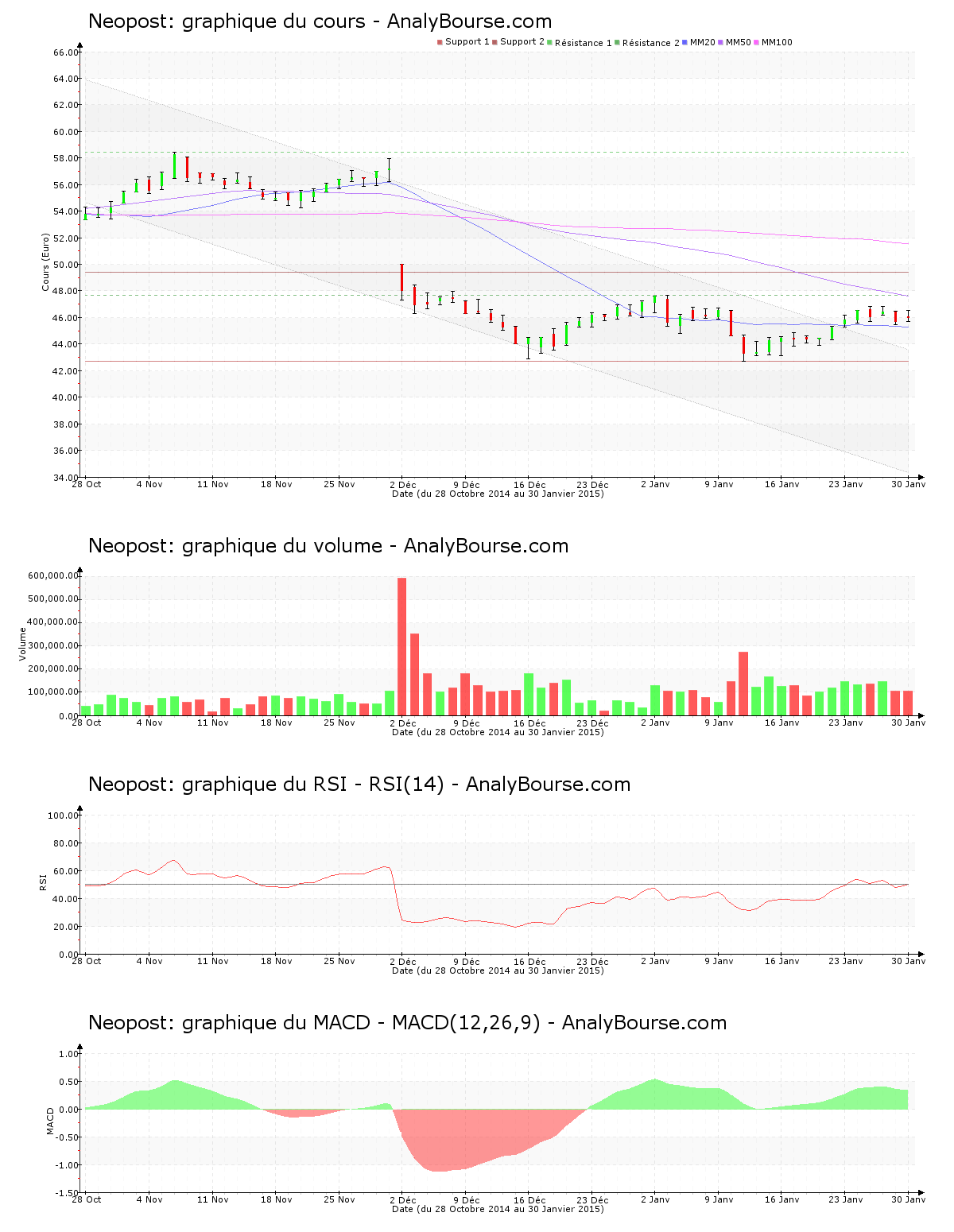Click the -1.50 MACD axis label
954x1232 pixels.
pyautogui.click(x=68, y=1193)
